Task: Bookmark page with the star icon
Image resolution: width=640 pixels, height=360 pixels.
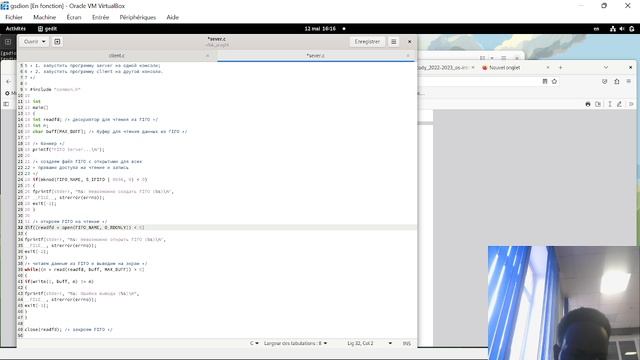Action: click(554, 81)
